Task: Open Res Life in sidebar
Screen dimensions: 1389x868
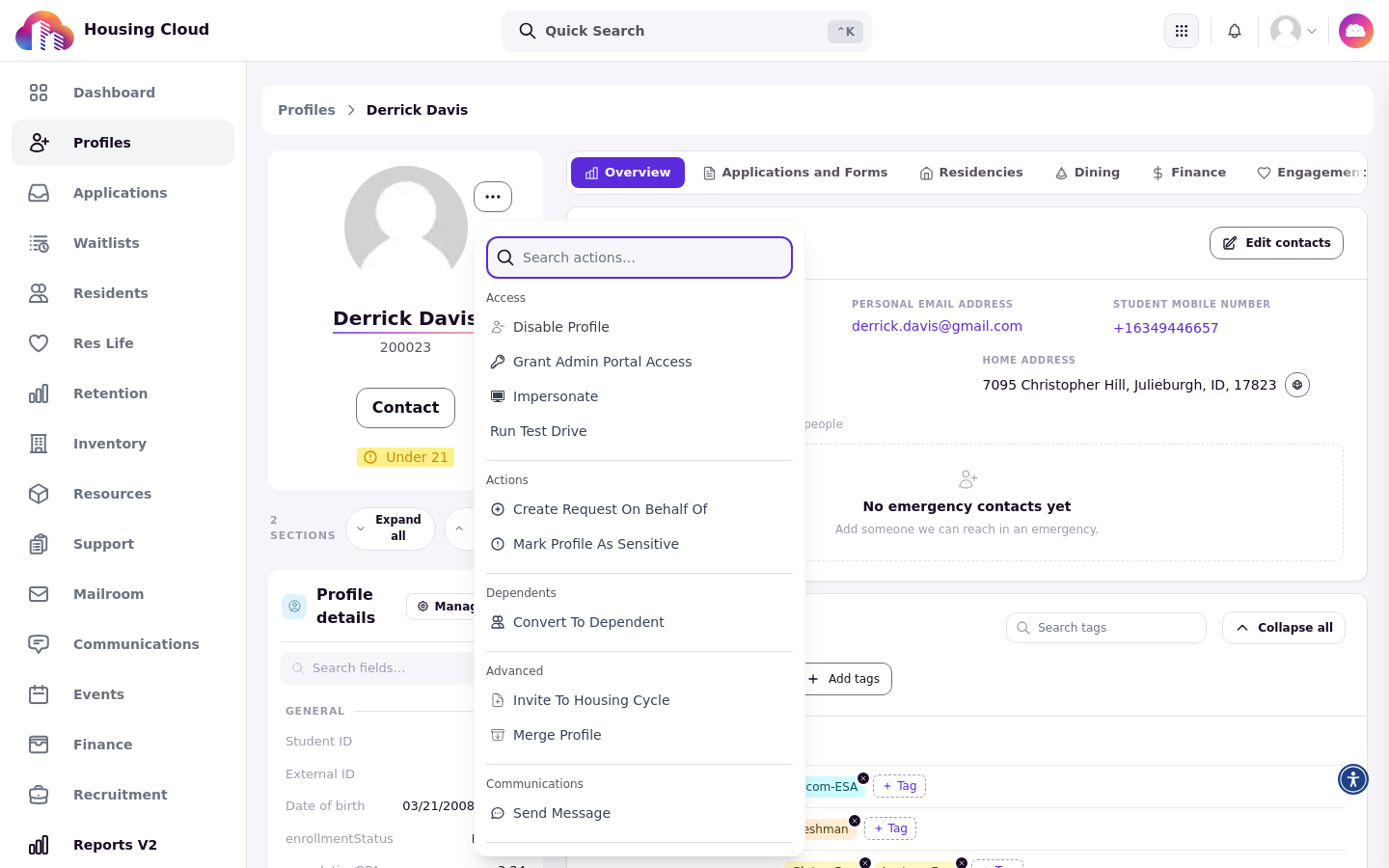Action: pyautogui.click(x=123, y=343)
